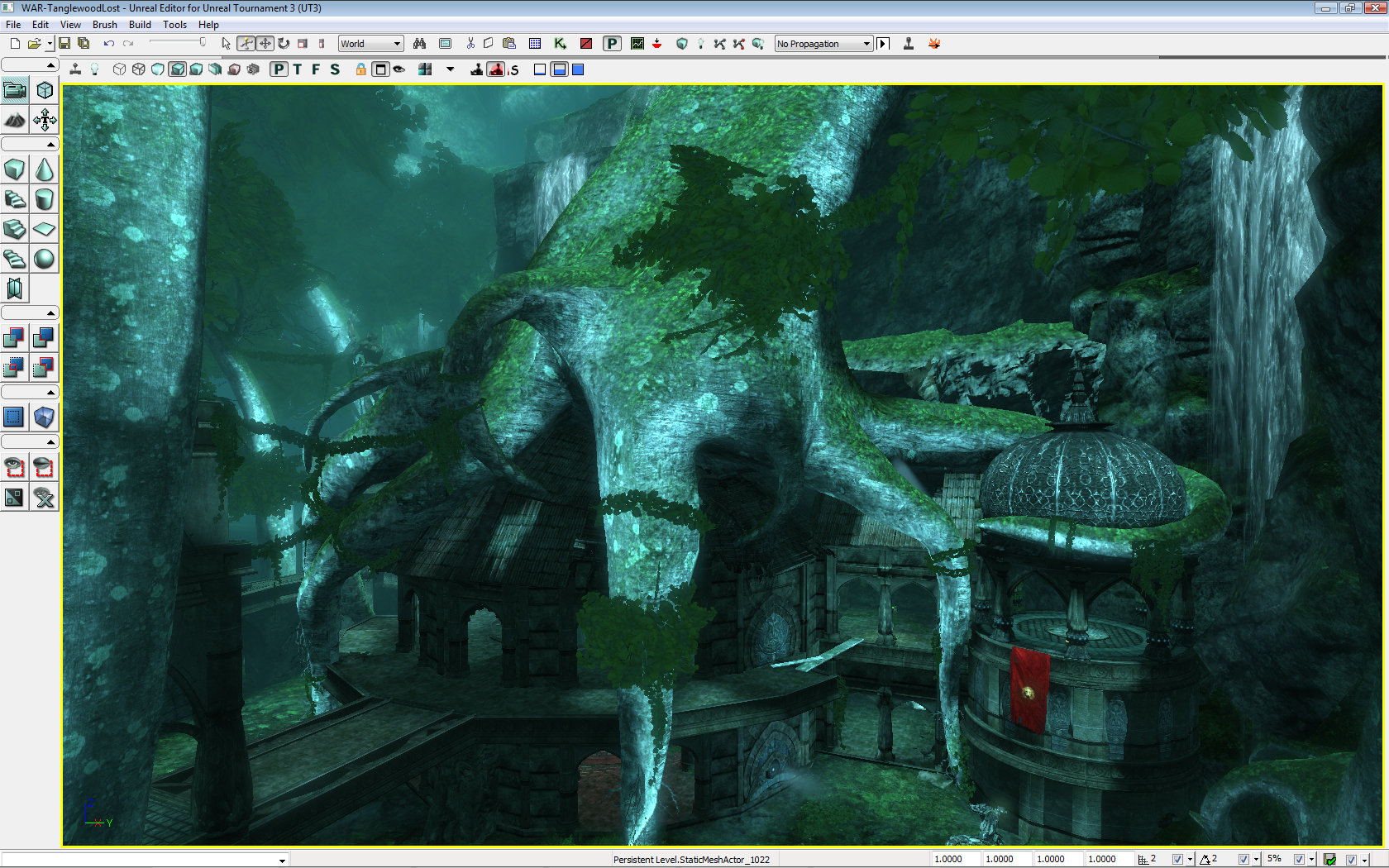This screenshot has width=1389, height=868.
Task: Select the sheet brush builder
Action: click(x=45, y=229)
